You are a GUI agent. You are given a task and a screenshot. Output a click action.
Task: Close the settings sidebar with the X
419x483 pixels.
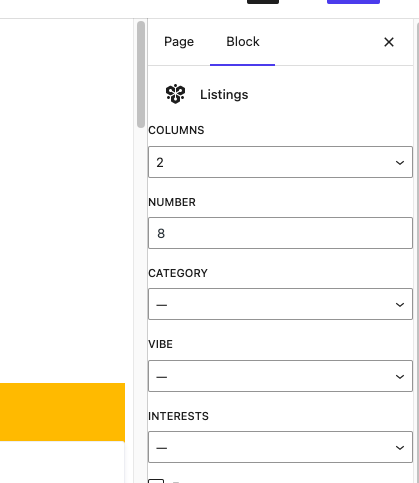point(389,42)
